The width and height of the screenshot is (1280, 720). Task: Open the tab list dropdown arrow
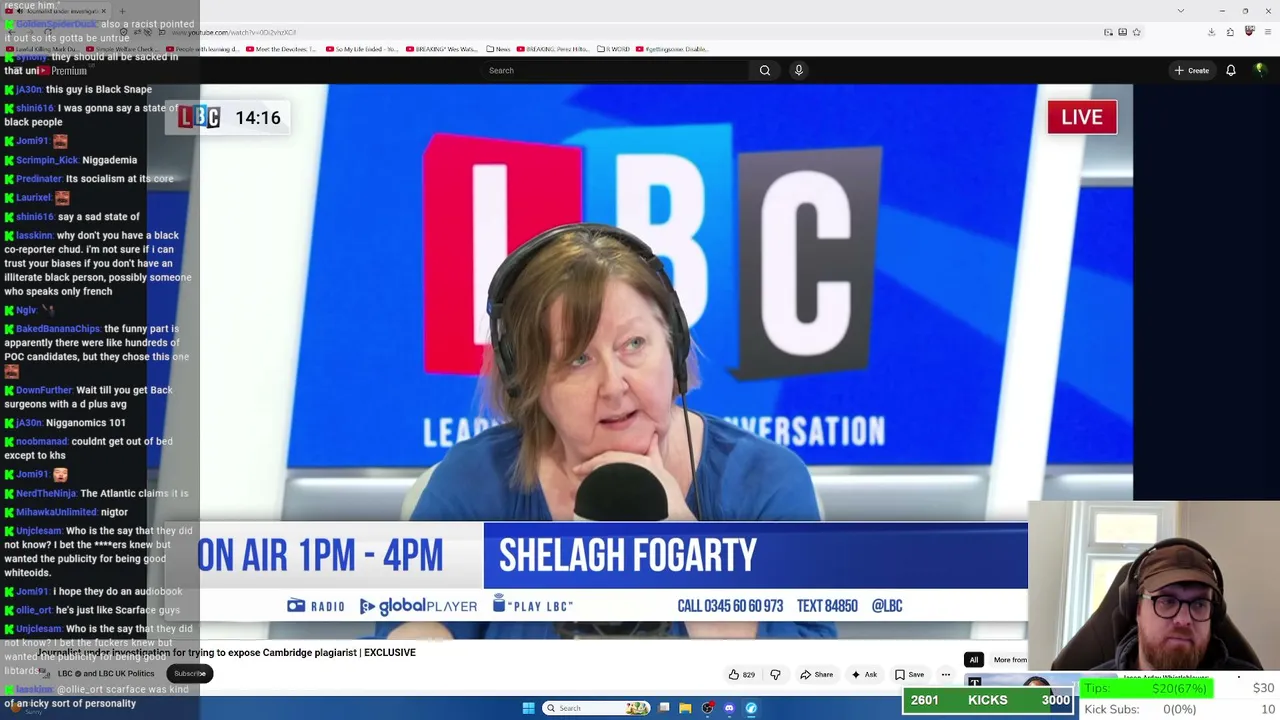pyautogui.click(x=1181, y=11)
